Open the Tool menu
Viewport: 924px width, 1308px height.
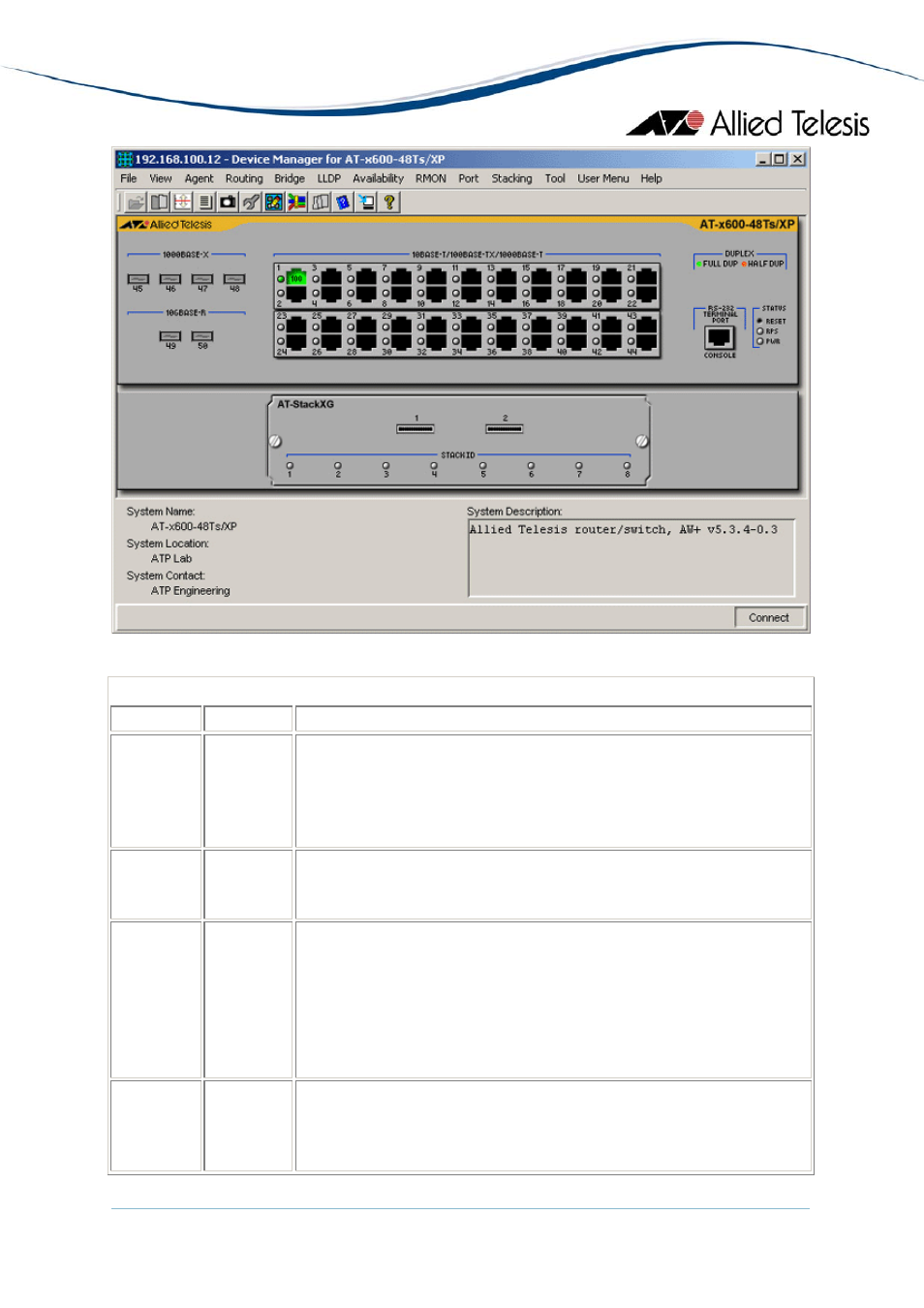[x=555, y=178]
